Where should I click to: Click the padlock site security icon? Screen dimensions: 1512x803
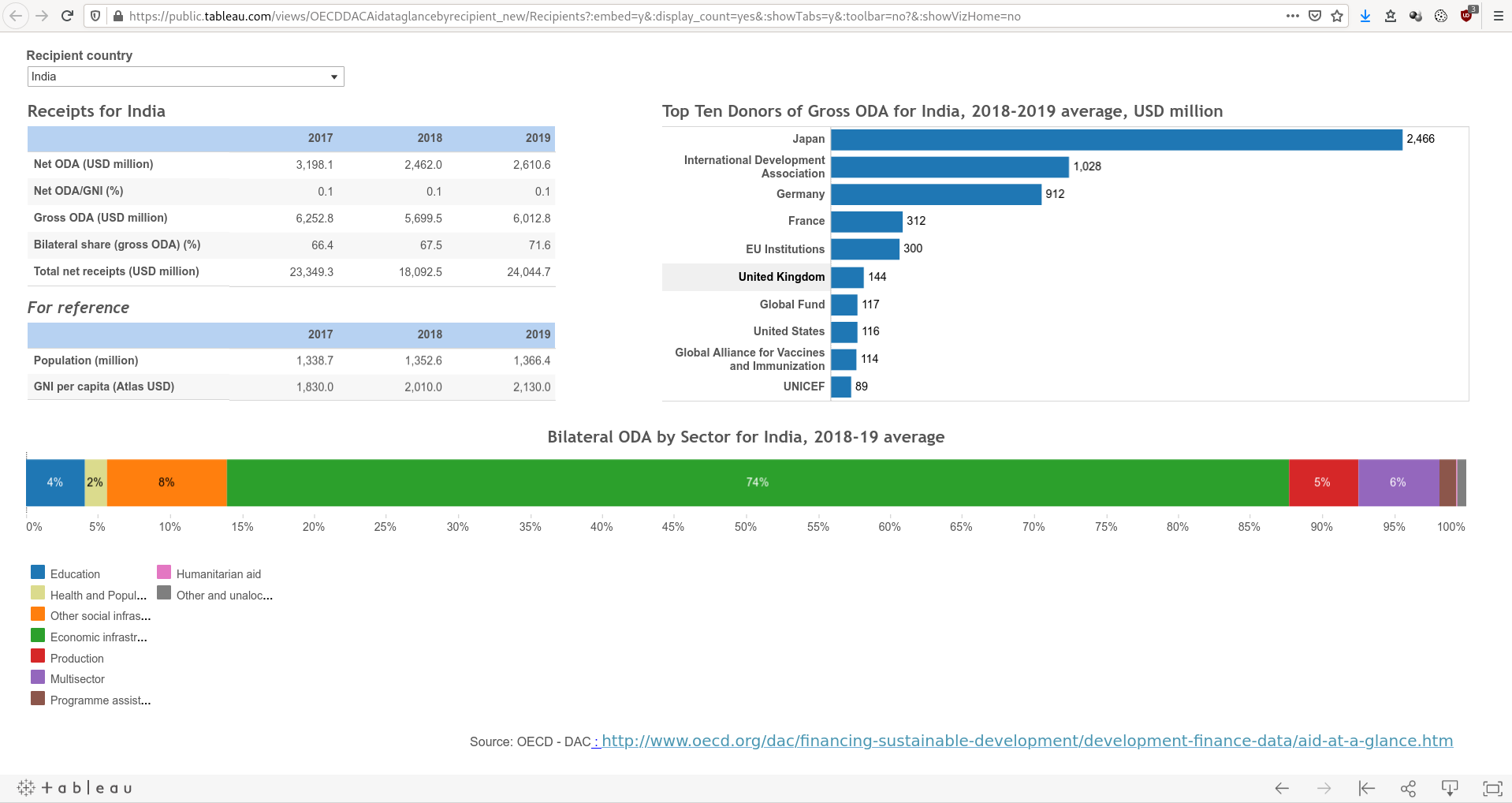click(x=117, y=16)
